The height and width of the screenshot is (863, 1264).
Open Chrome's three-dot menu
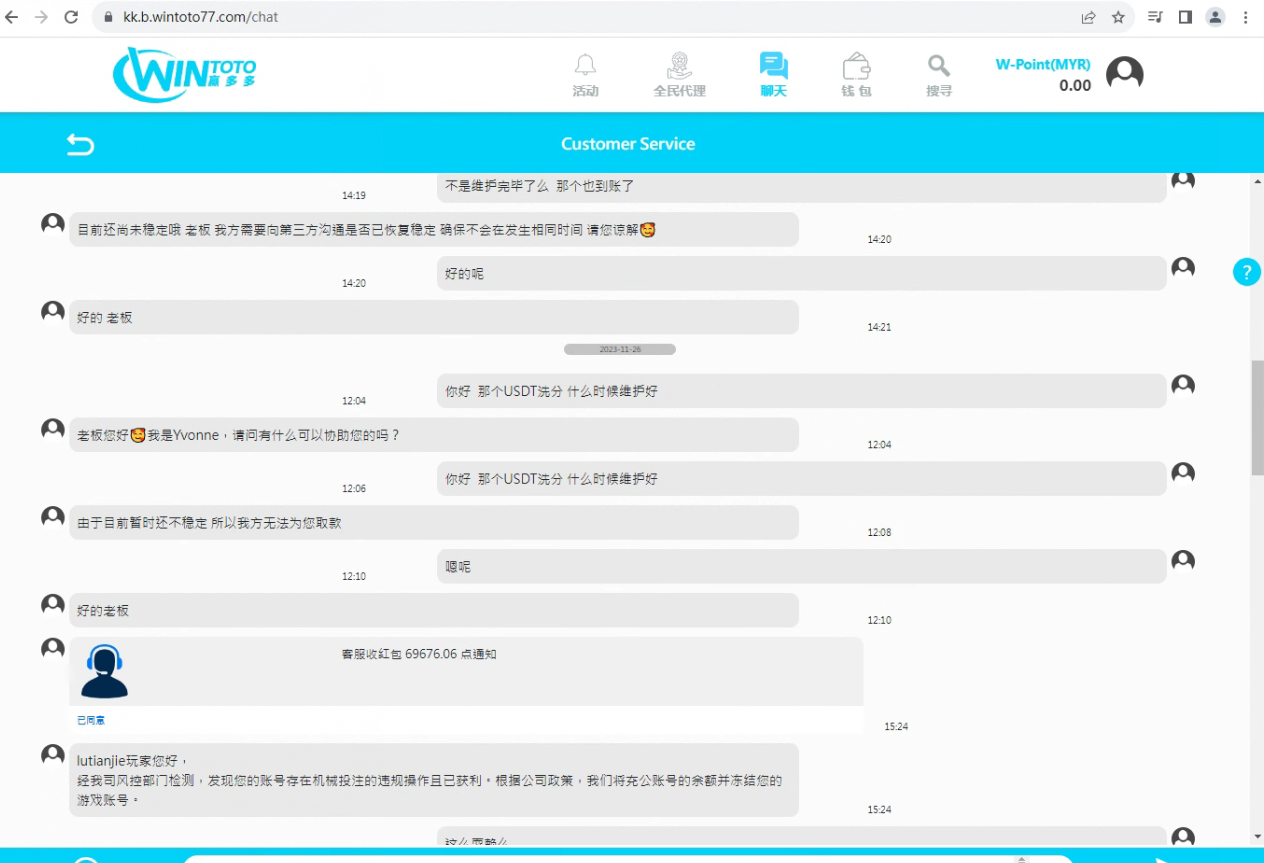pos(1246,17)
